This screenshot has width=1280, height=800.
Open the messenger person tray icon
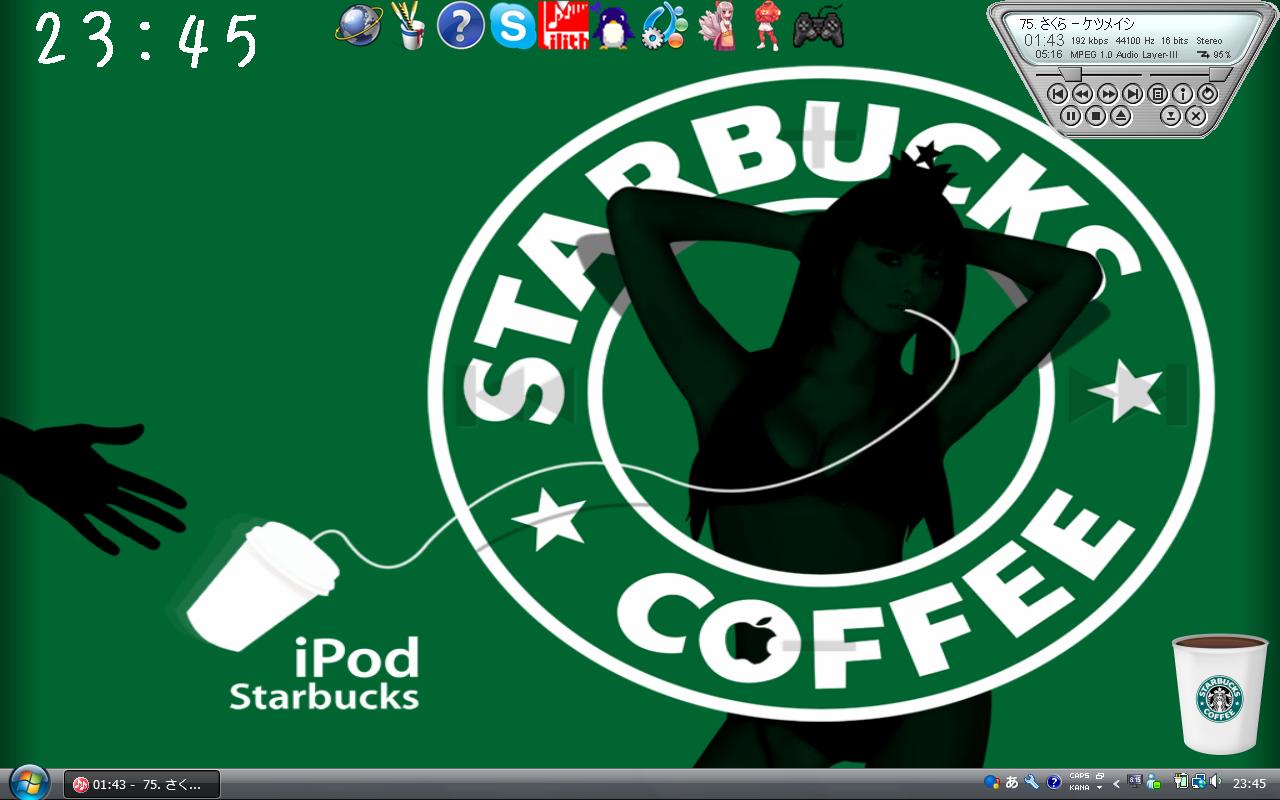(1153, 782)
